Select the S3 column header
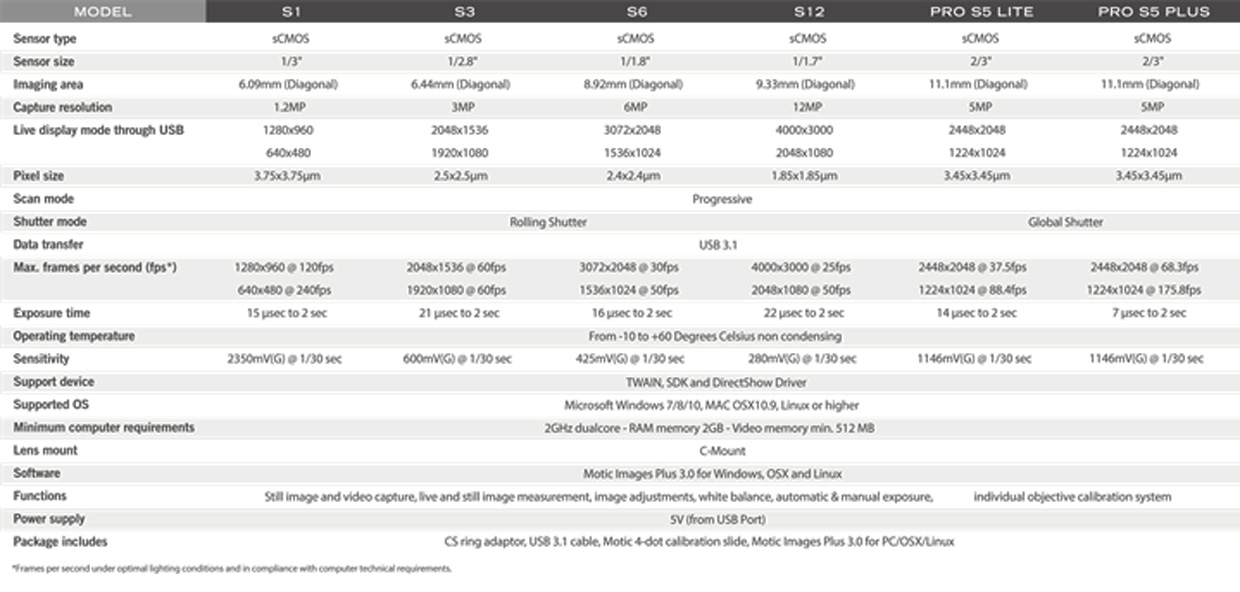 464,12
